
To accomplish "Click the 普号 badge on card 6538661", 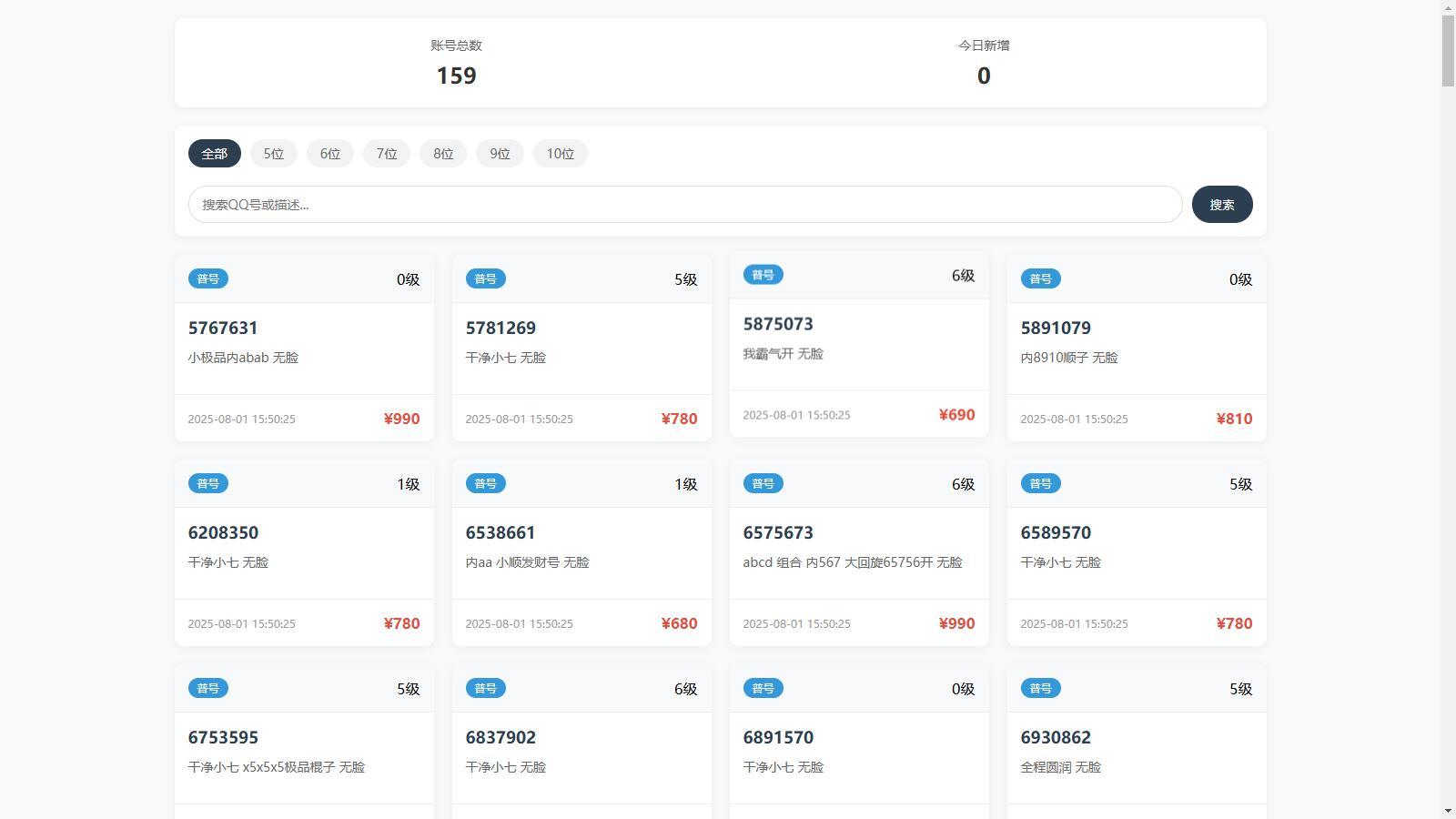I will pyautogui.click(x=486, y=484).
